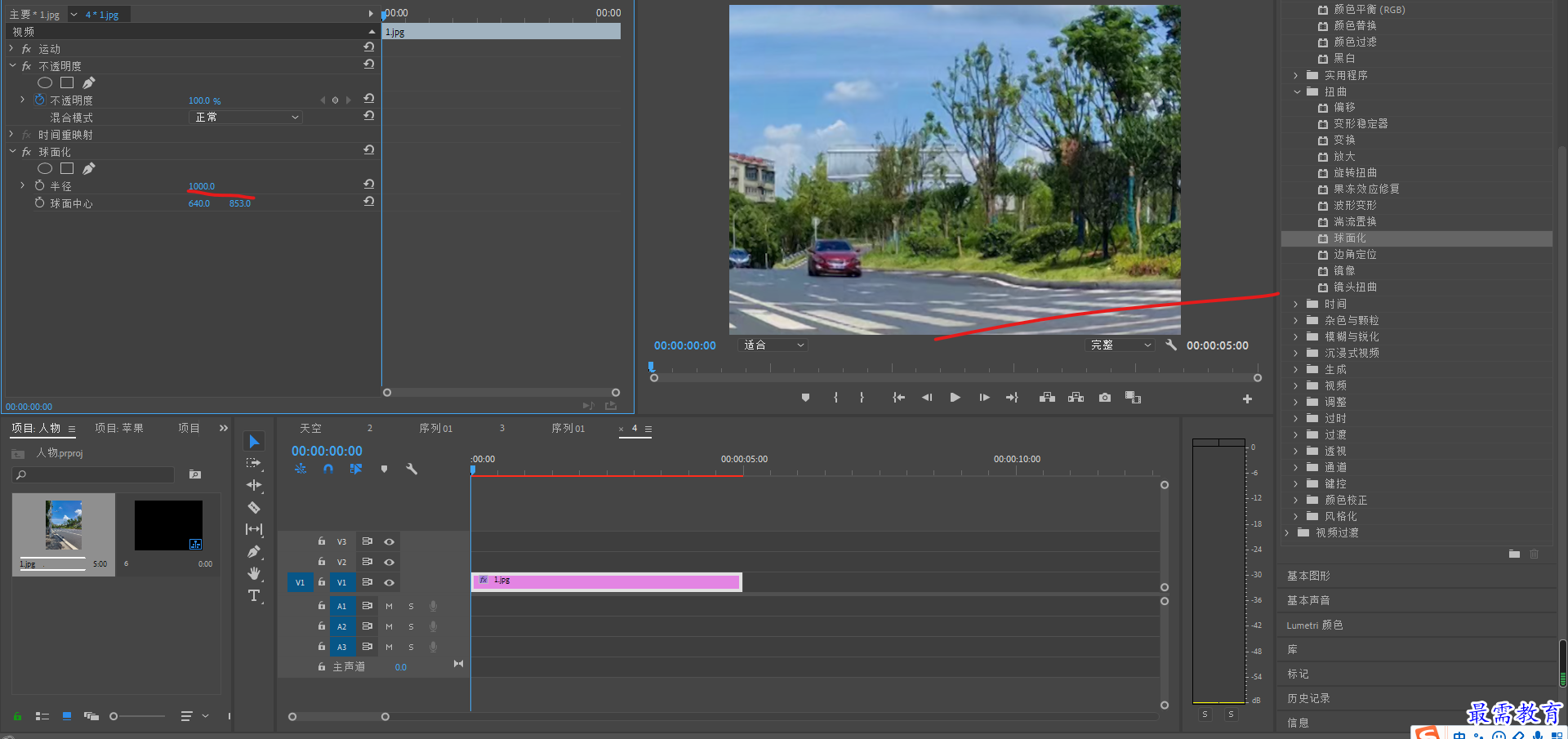Select the 1.jpg clip on V1 track

point(606,582)
